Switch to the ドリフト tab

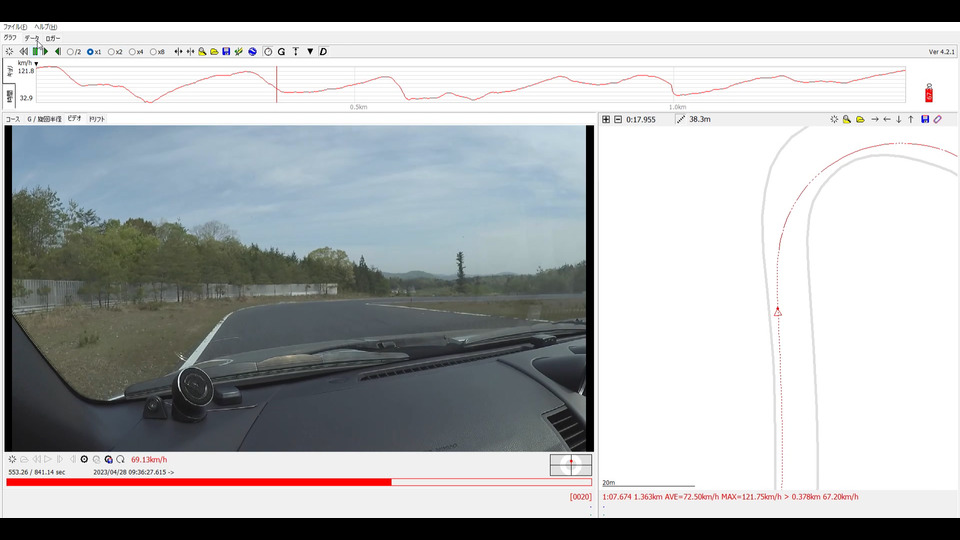pos(97,119)
